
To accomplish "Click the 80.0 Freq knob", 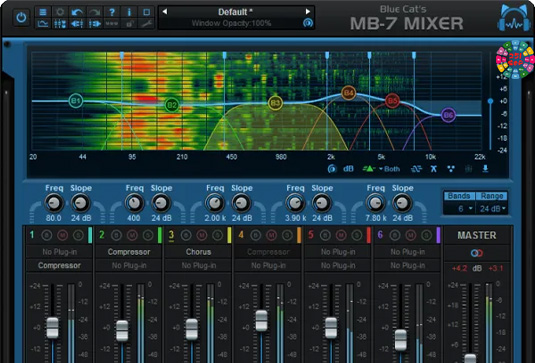I will tap(54, 203).
